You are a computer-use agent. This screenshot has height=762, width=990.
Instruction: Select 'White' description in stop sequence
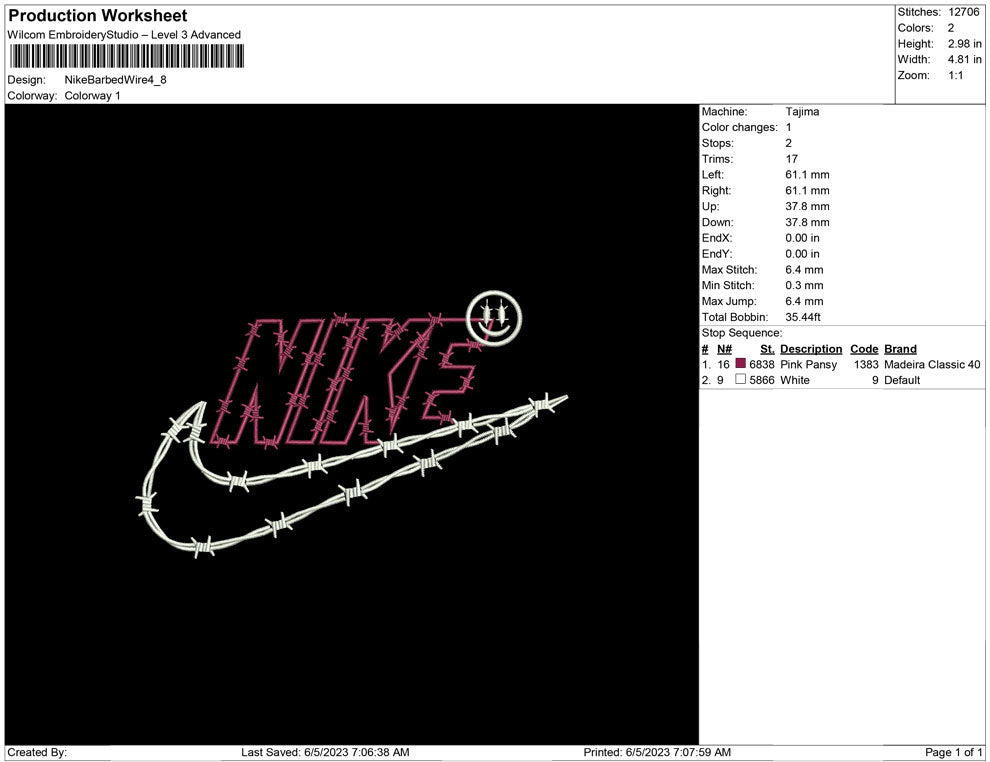click(x=795, y=380)
